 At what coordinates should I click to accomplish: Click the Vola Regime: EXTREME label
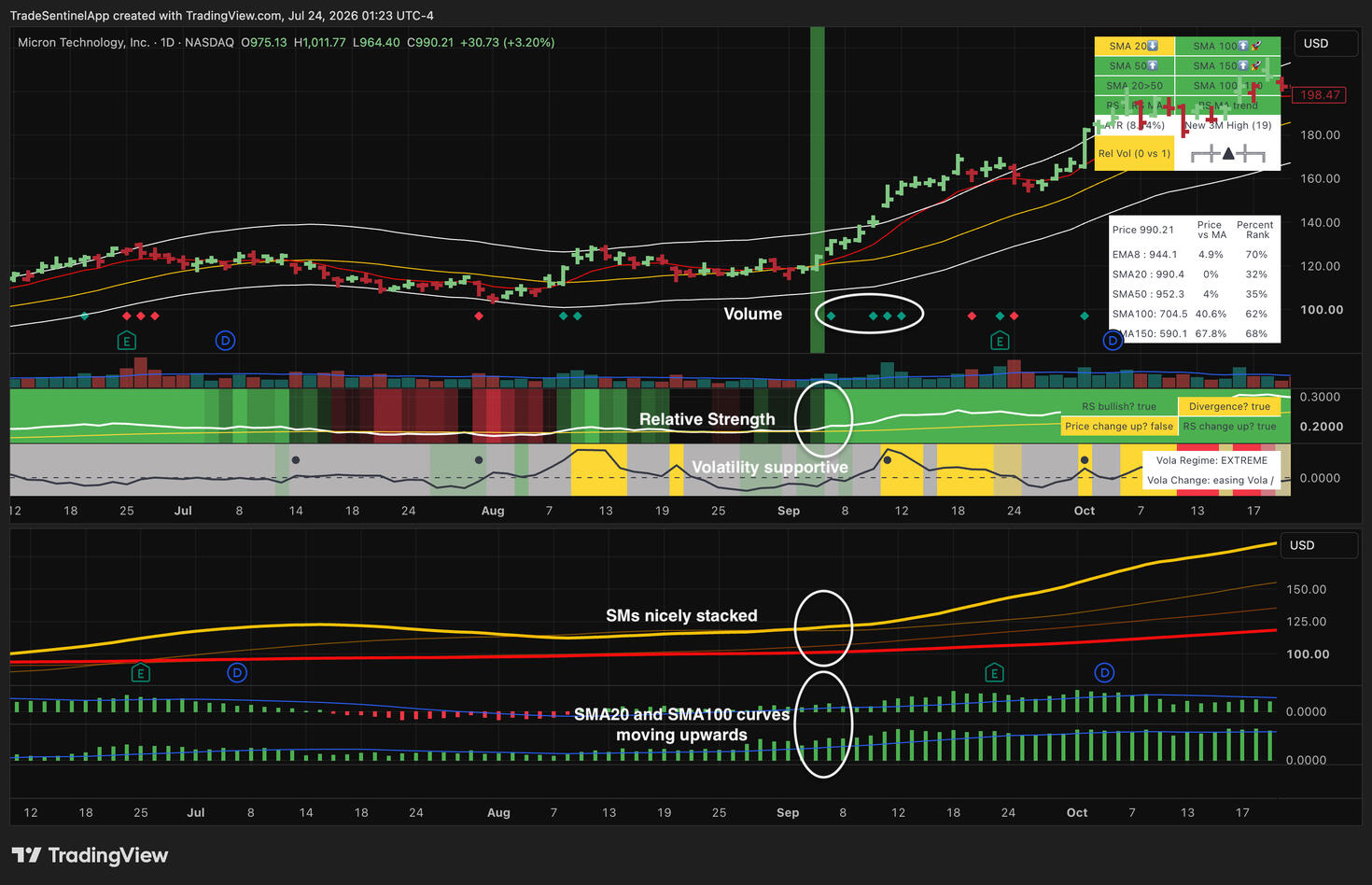1211,460
